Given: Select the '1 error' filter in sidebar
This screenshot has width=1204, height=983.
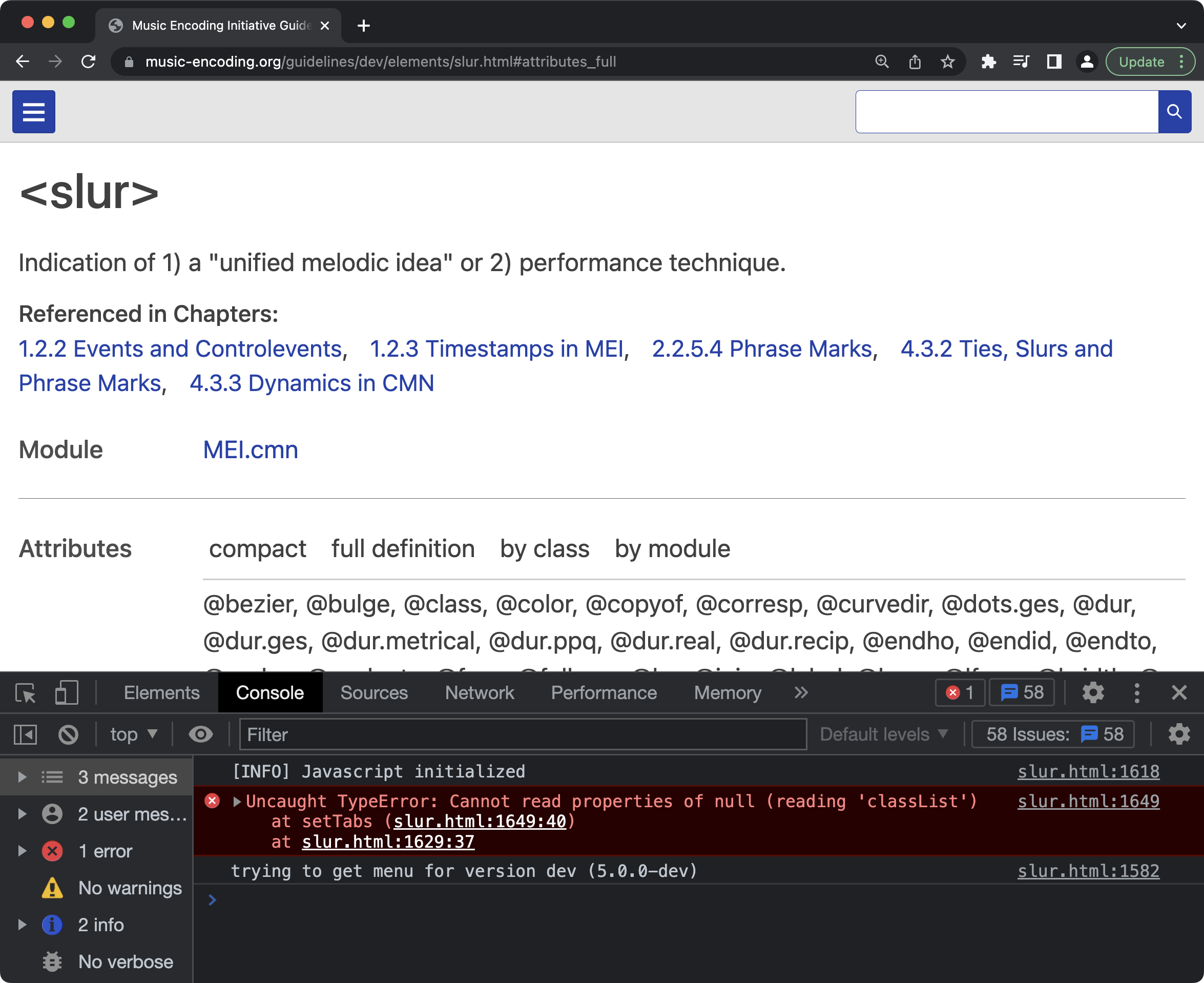Looking at the screenshot, I should (104, 850).
